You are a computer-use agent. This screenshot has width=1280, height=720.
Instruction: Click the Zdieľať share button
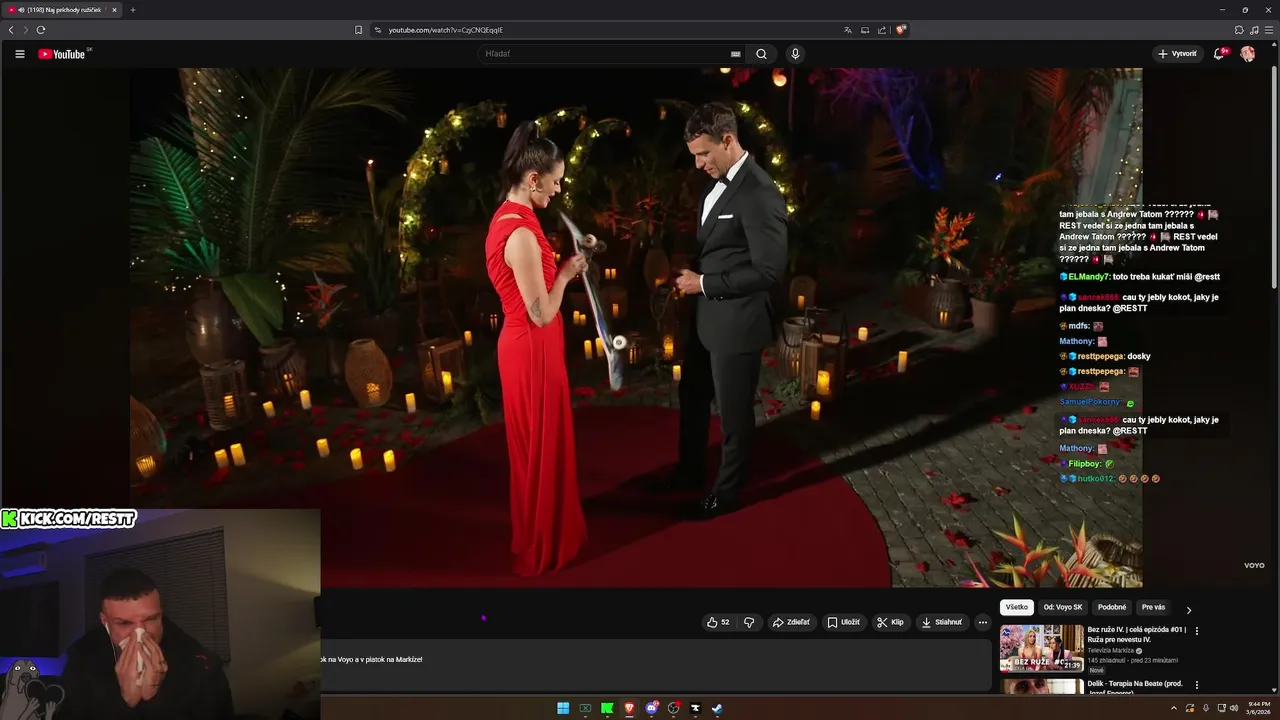pyautogui.click(x=791, y=622)
